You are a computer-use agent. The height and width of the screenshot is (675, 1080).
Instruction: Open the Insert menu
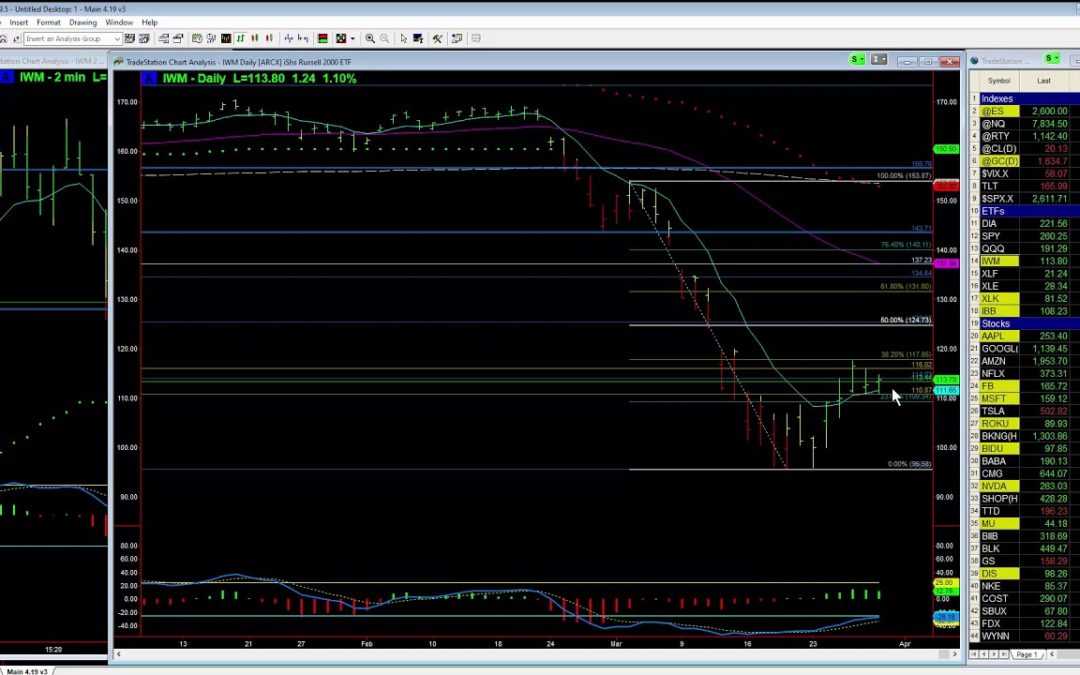(19, 22)
